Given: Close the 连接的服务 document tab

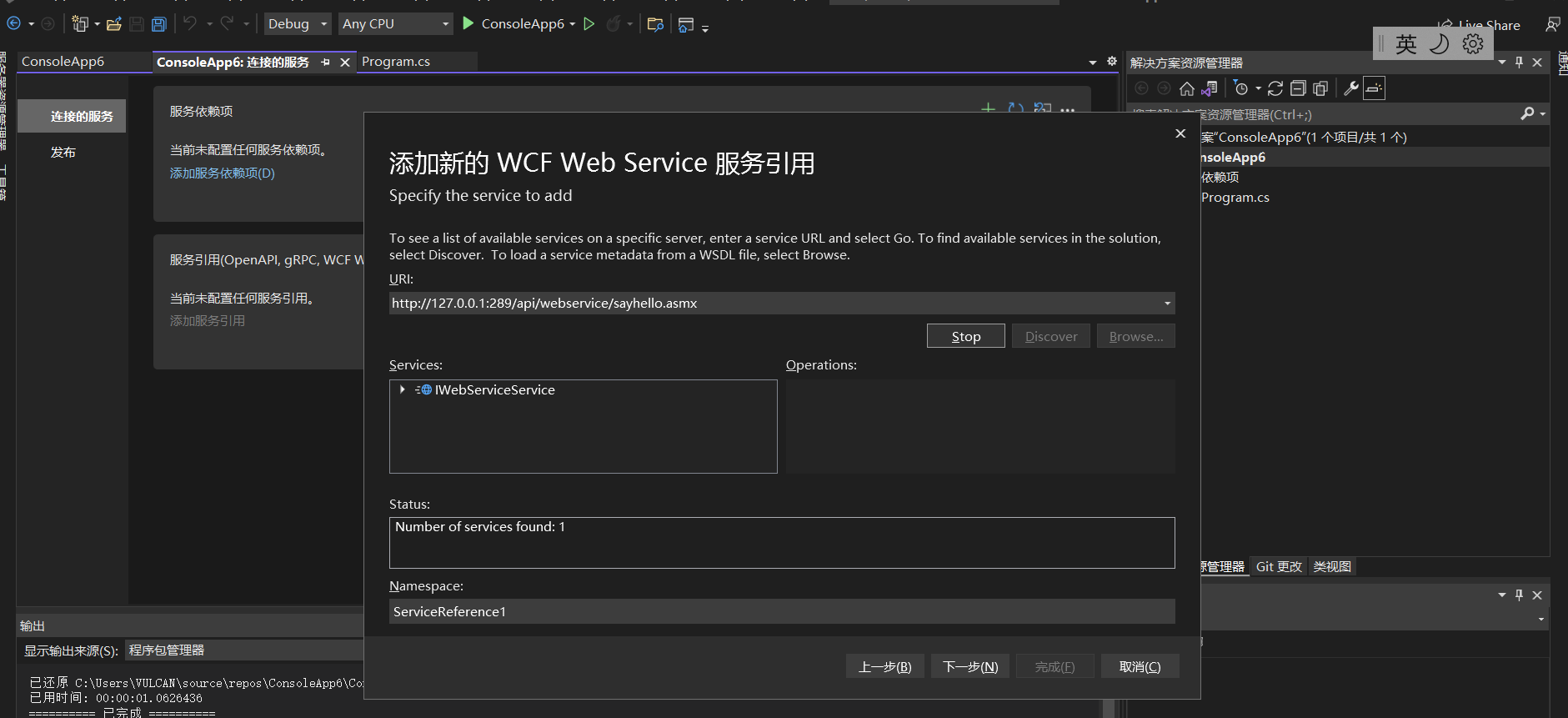Looking at the screenshot, I should [345, 63].
